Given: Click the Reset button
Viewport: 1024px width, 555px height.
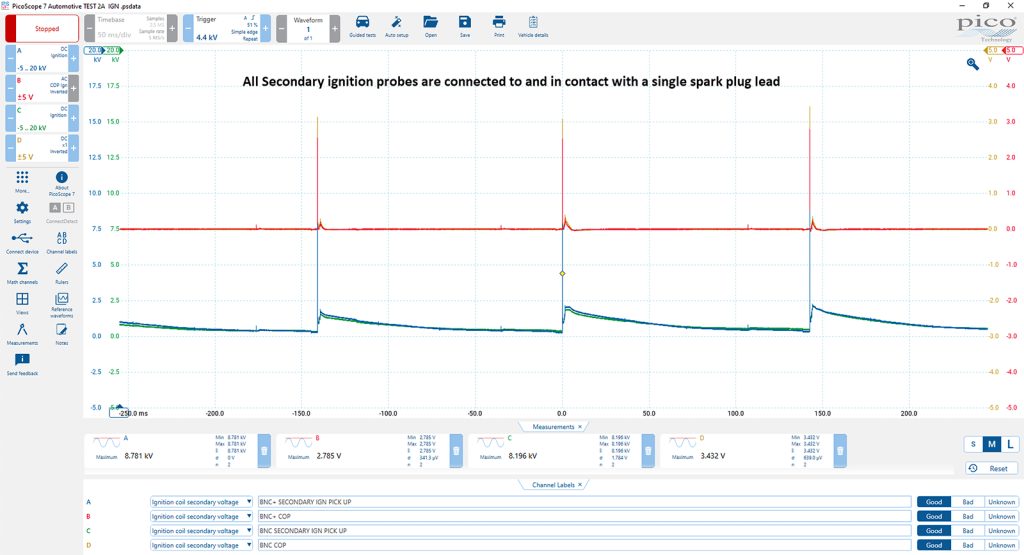Looking at the screenshot, I should pos(991,468).
